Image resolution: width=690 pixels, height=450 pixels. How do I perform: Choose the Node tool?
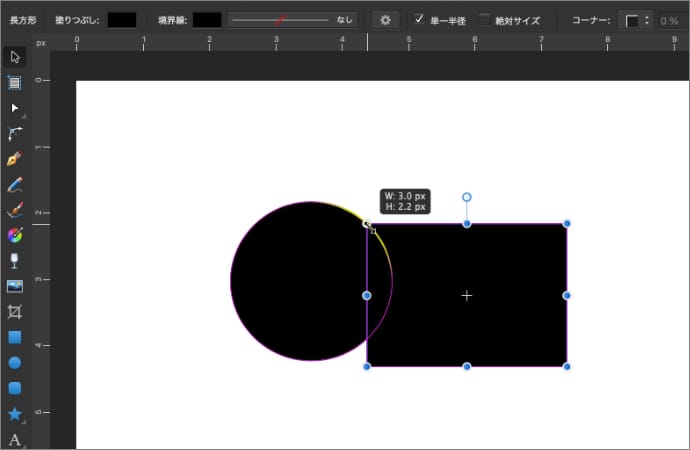point(15,107)
